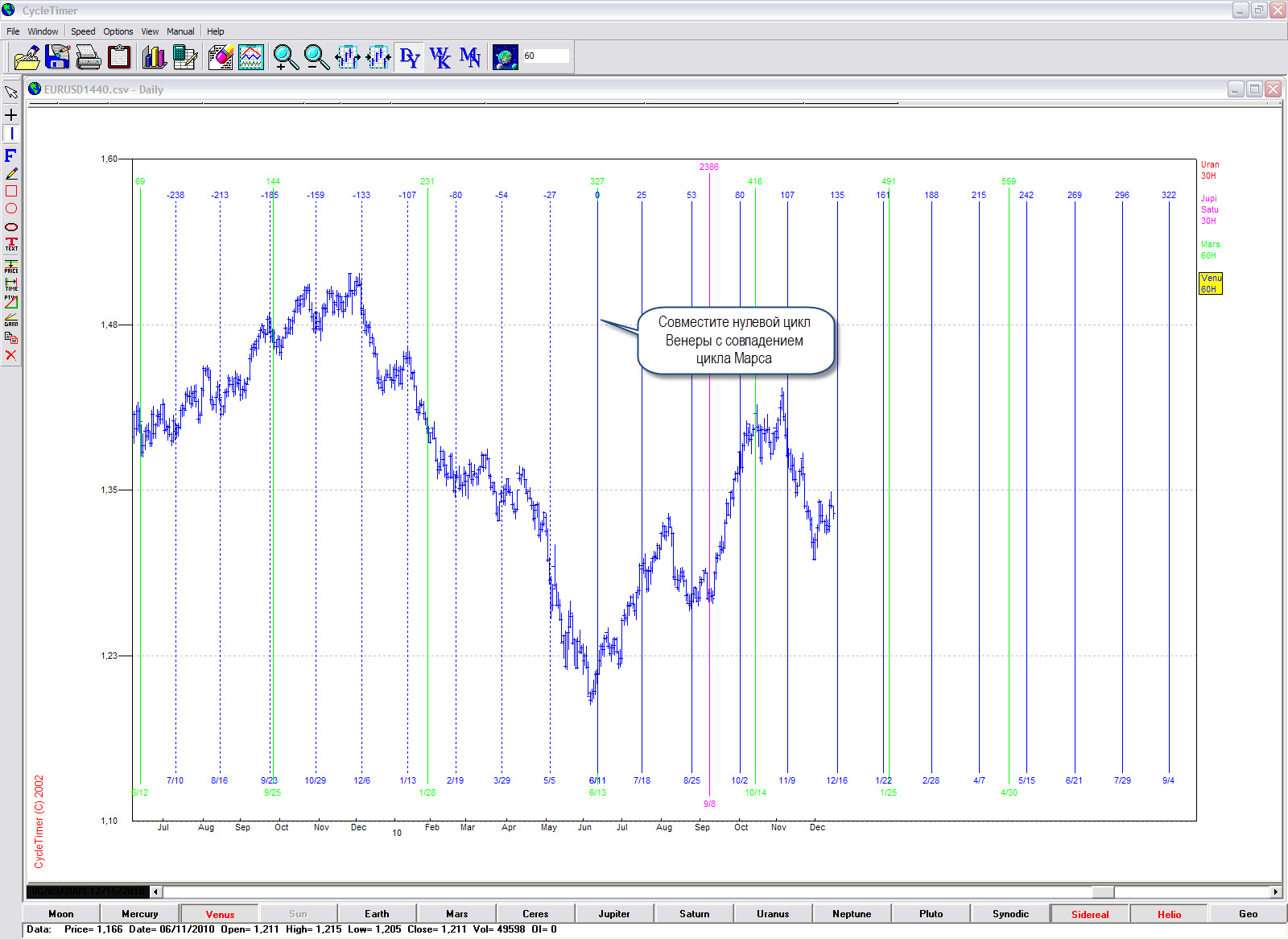This screenshot has height=939, width=1288.
Task: Open the Help menu
Action: [215, 31]
